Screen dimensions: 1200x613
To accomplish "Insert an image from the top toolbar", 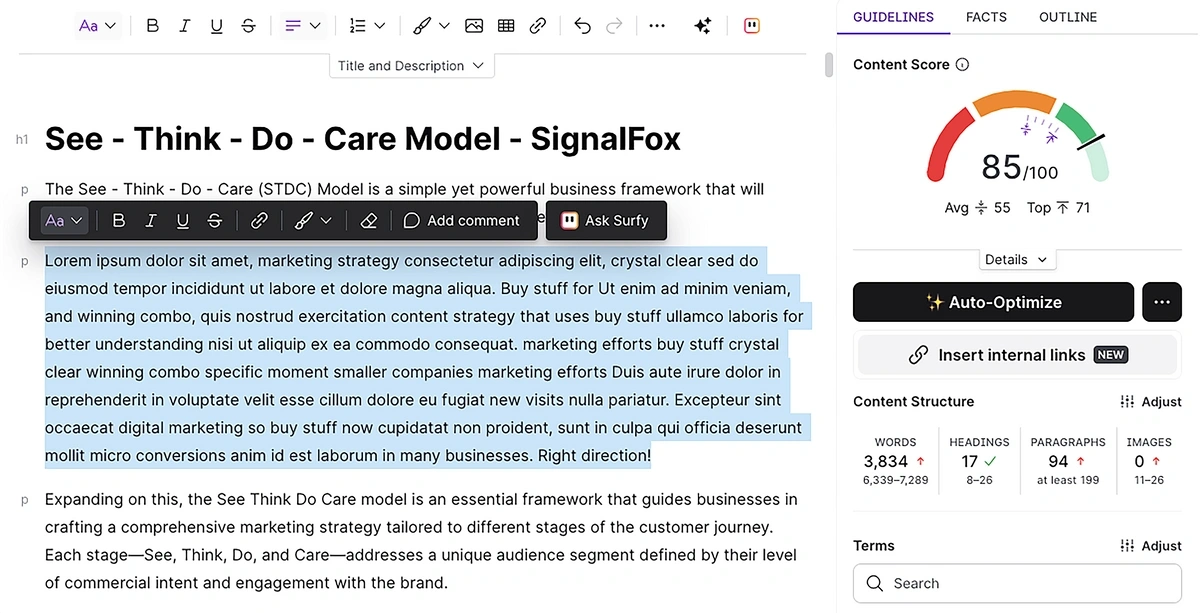I will coord(474,26).
